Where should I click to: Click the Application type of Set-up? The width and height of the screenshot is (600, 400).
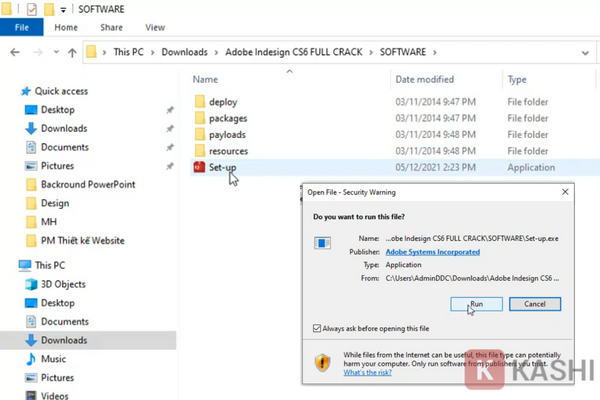[531, 167]
